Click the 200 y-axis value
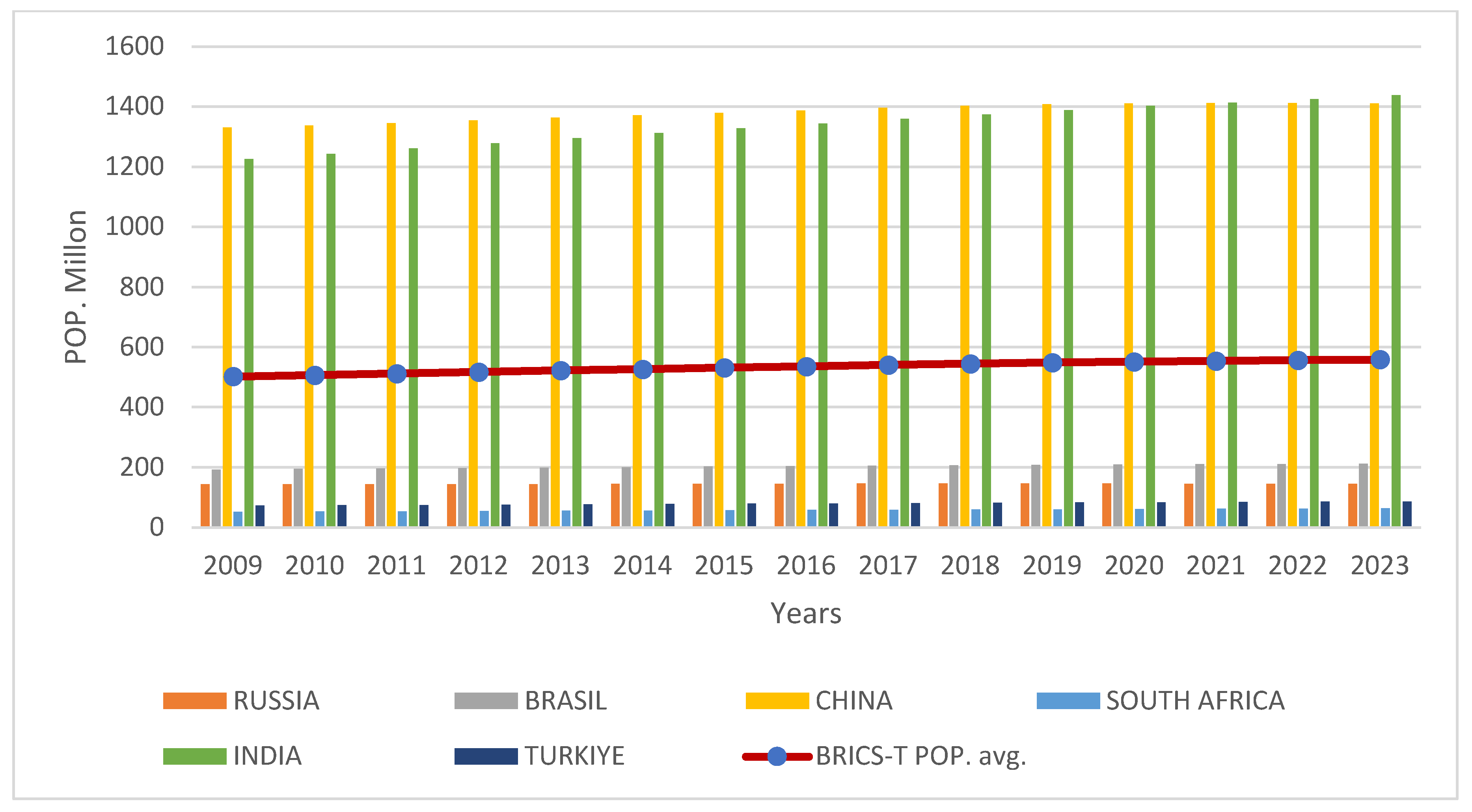This screenshot has height=812, width=1472. [x=142, y=467]
